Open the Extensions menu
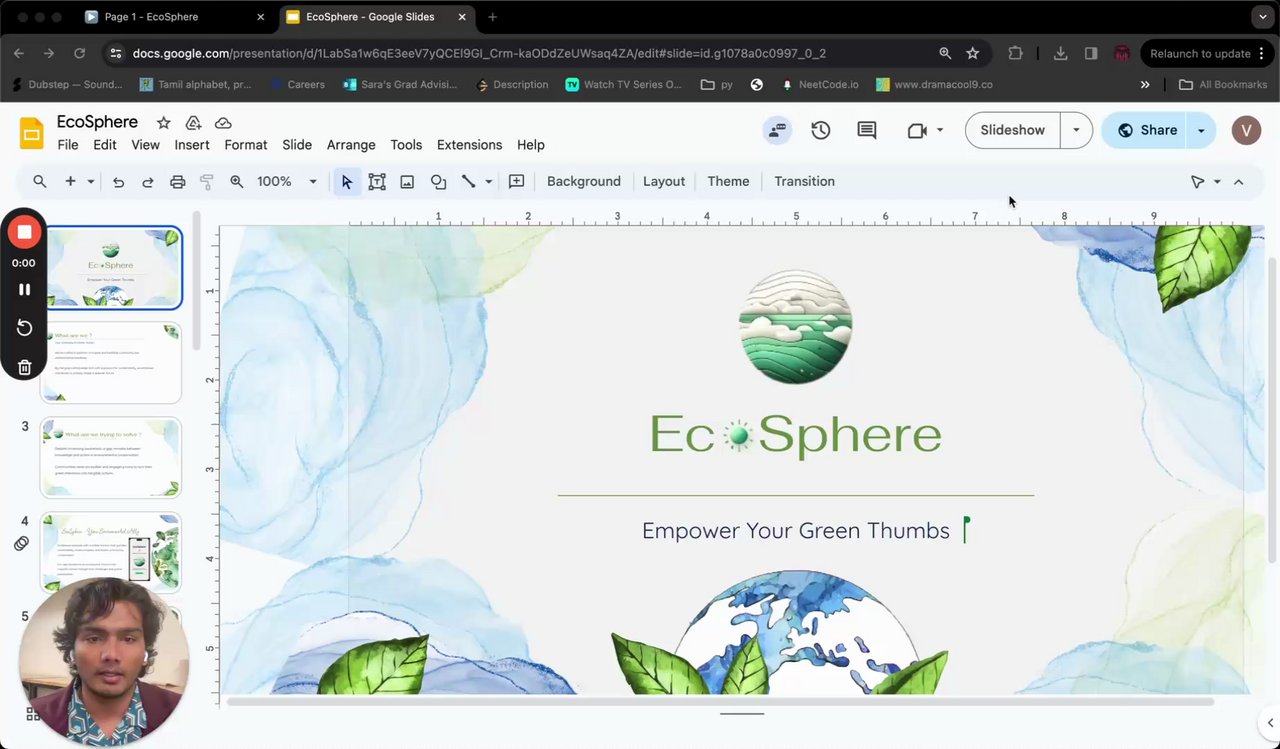Viewport: 1280px width, 749px height. coord(469,145)
